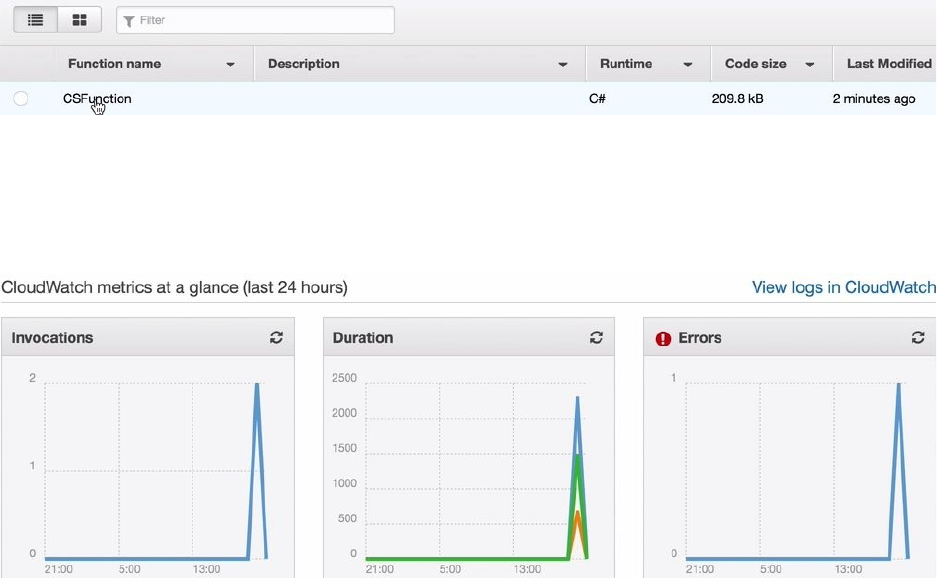This screenshot has width=937, height=578.
Task: Click the Invocations chart spike
Action: pos(257,472)
